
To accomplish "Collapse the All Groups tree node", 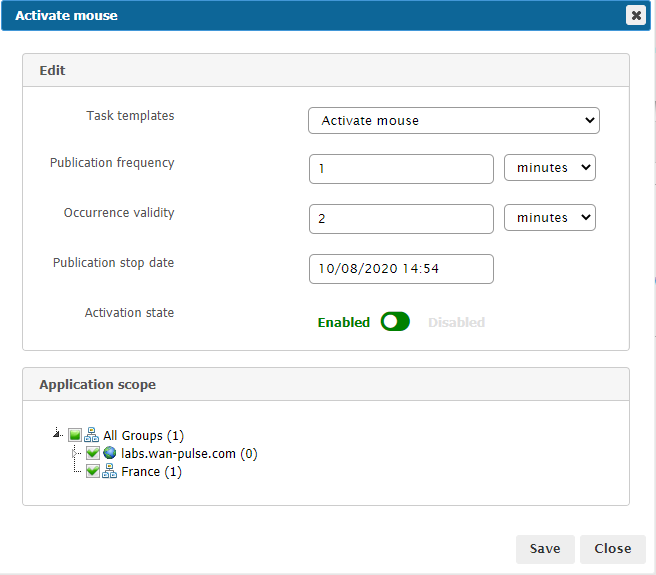I will pos(56,435).
